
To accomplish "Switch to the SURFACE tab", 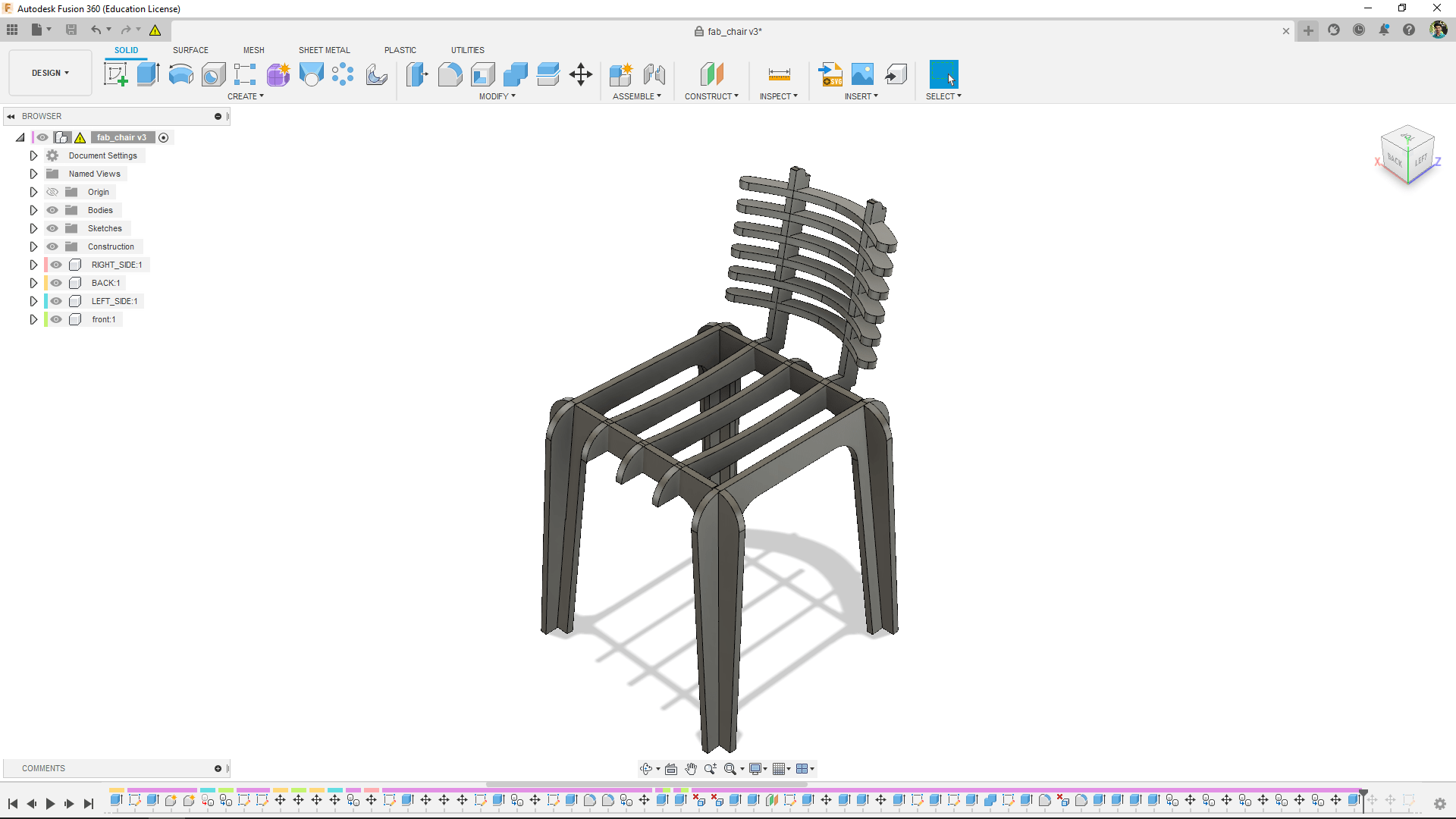I will click(x=190, y=50).
